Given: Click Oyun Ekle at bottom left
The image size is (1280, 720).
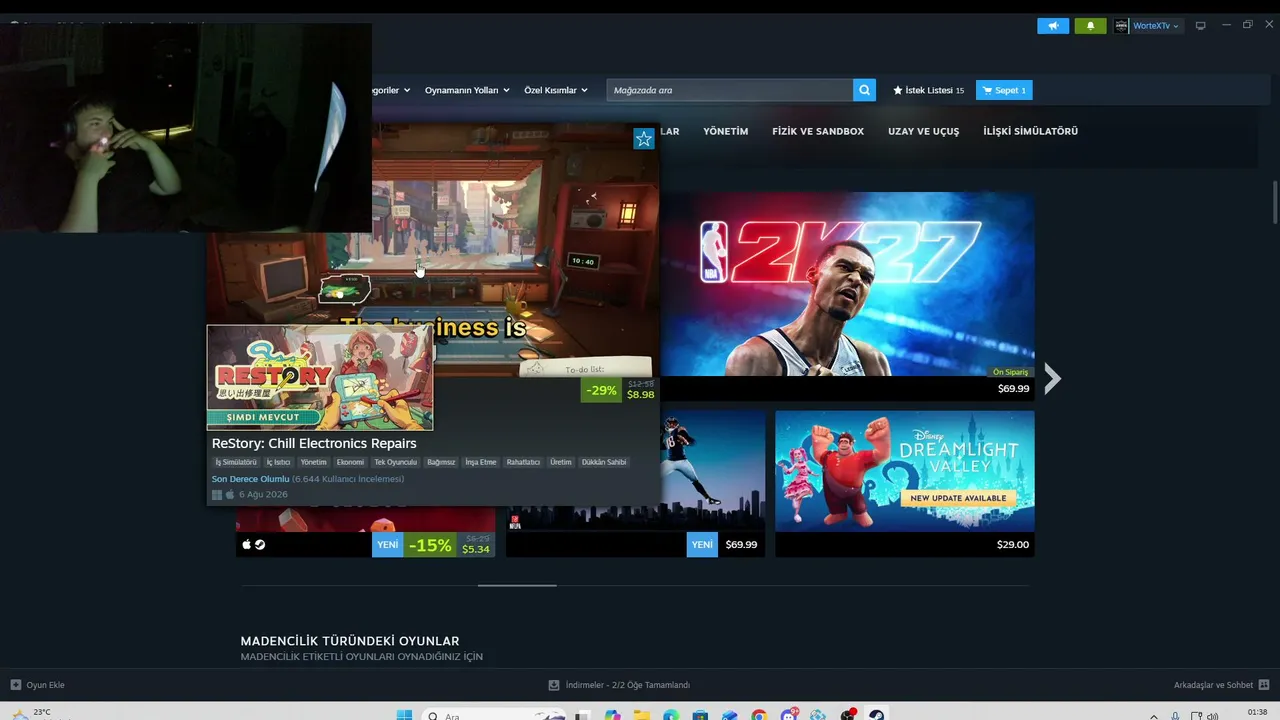Looking at the screenshot, I should (x=38, y=685).
